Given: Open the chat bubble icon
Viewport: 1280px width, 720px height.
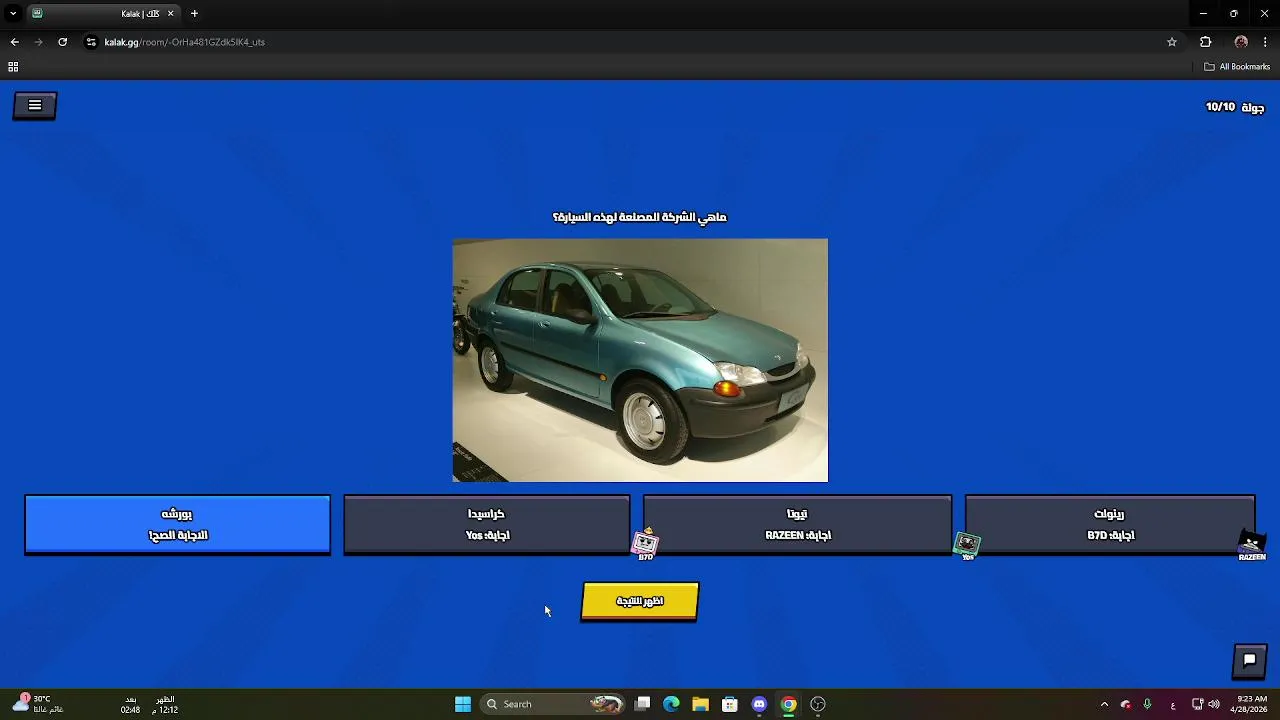Looking at the screenshot, I should (x=1249, y=660).
